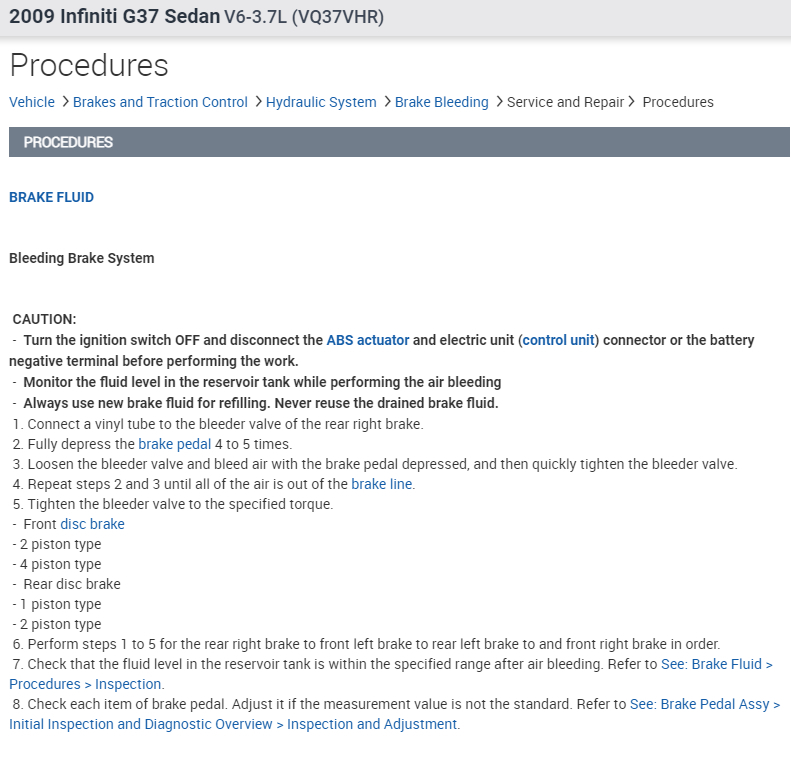Click the disc brake link
Screen dimensions: 791x769
[92, 524]
